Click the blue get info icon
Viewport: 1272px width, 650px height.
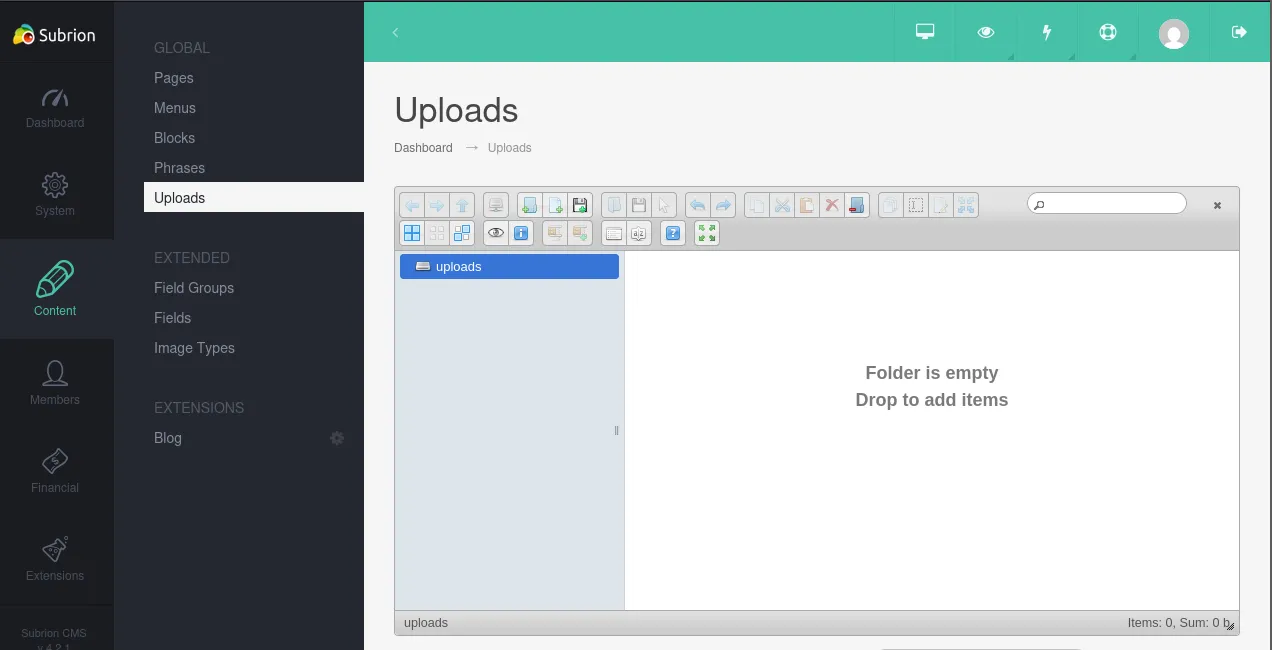[521, 233]
